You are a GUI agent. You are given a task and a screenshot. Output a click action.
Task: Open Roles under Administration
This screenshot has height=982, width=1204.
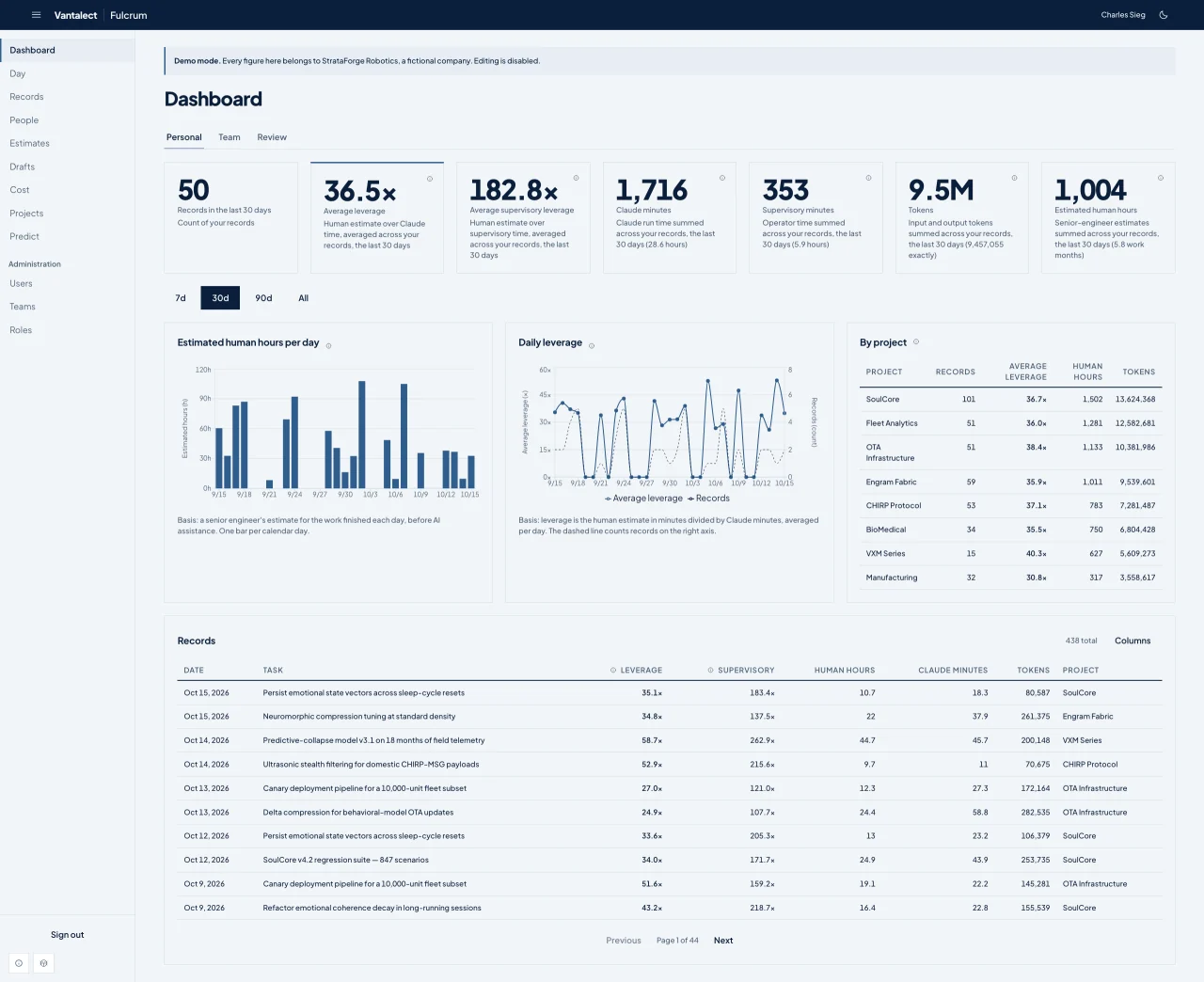coord(67,330)
